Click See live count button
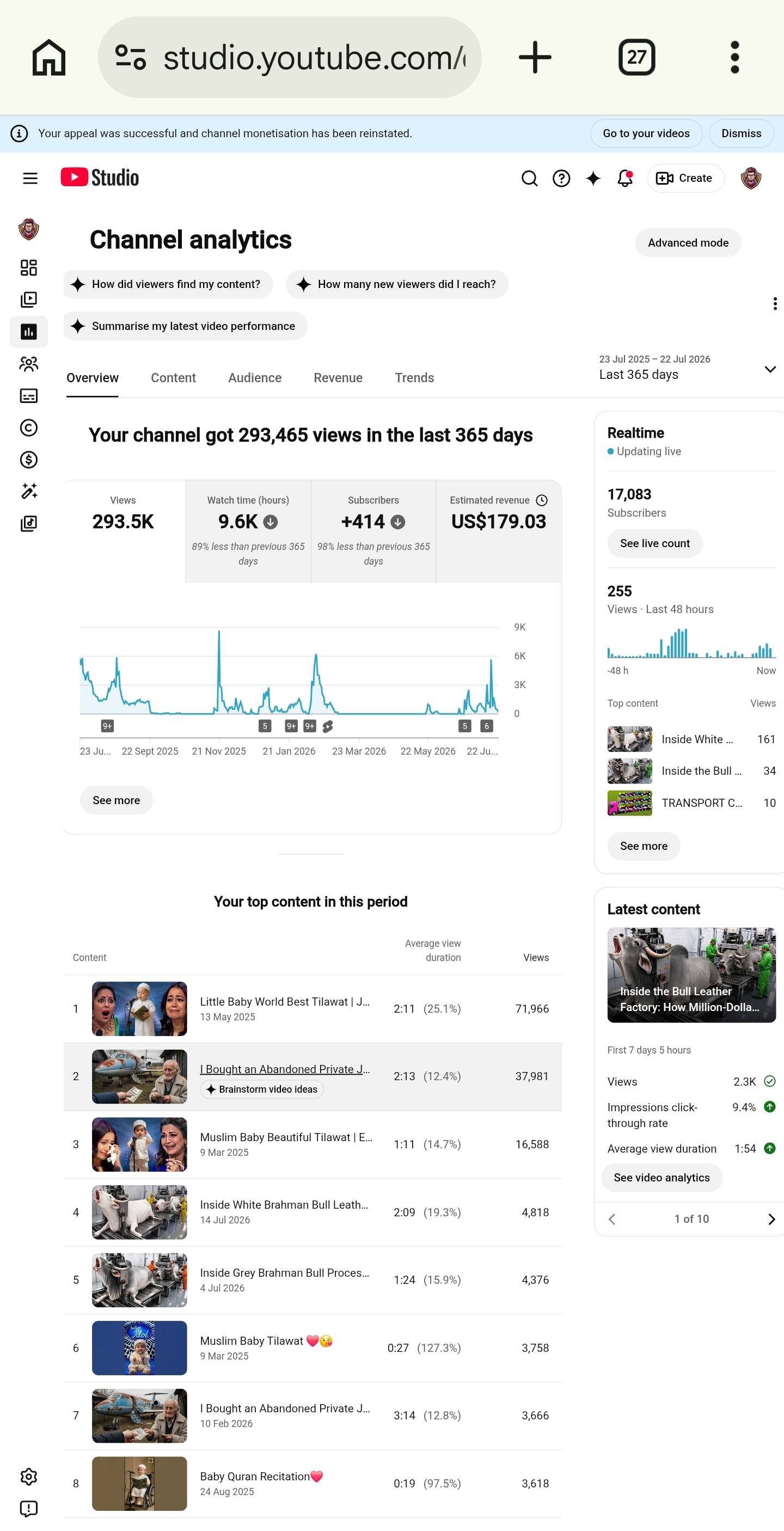This screenshot has height=1531, width=784. click(654, 543)
